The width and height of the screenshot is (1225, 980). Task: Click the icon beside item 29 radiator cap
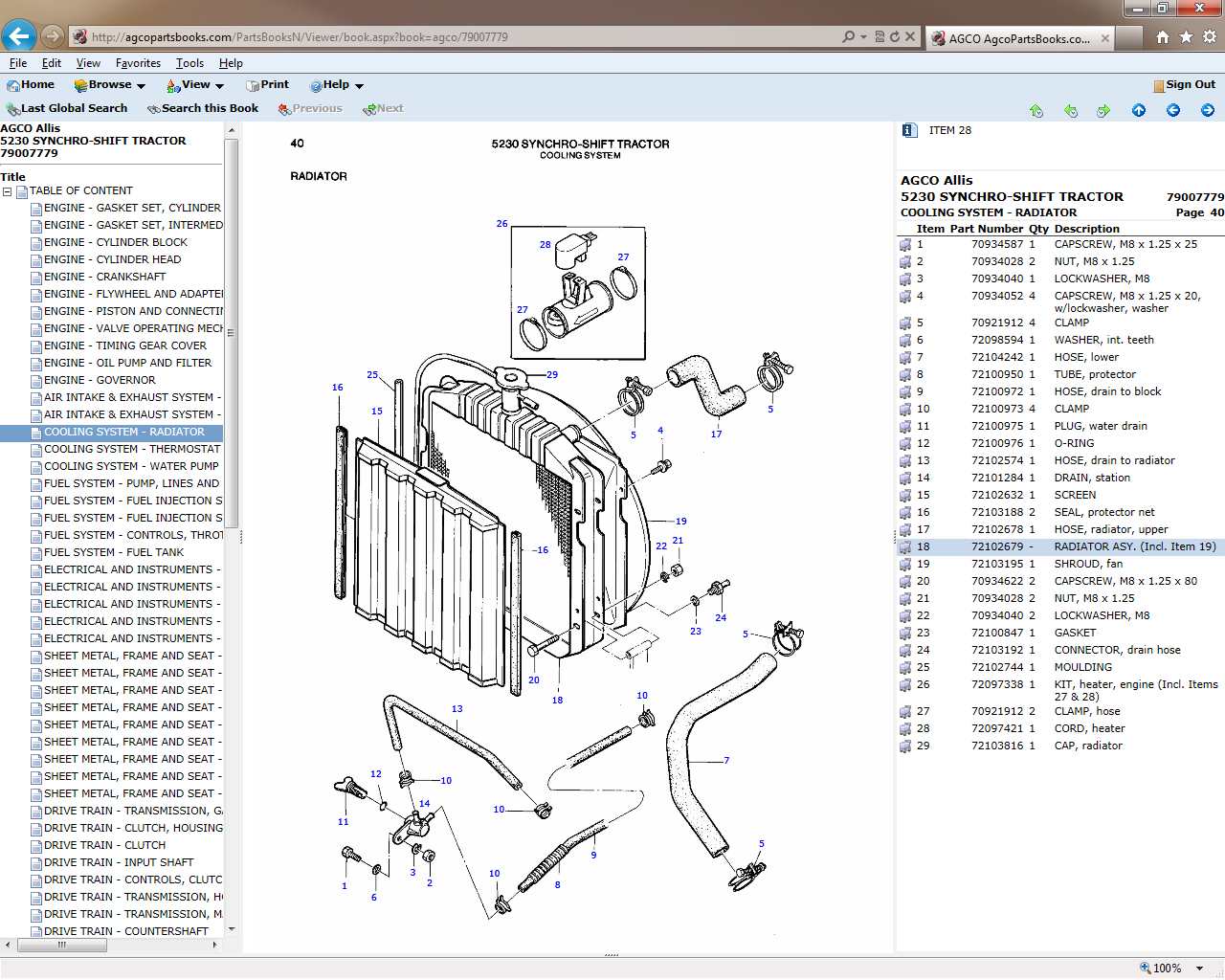pos(905,746)
